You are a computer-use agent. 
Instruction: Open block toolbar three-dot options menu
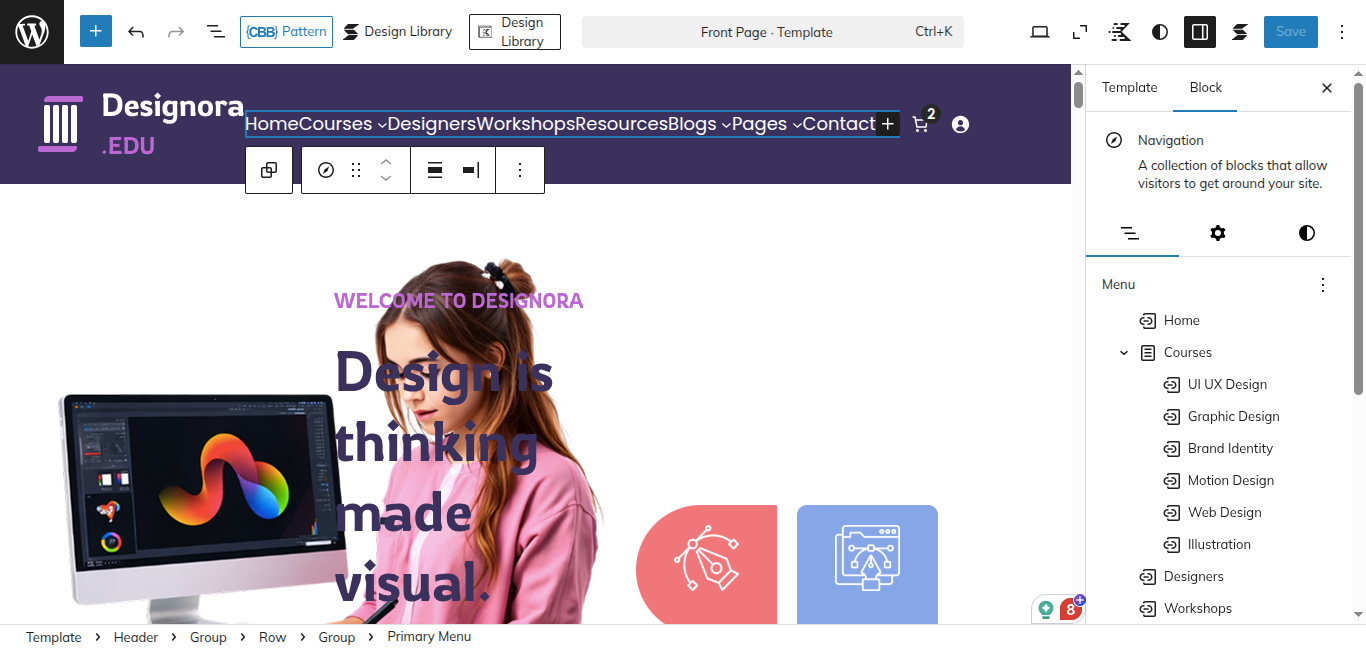[520, 170]
